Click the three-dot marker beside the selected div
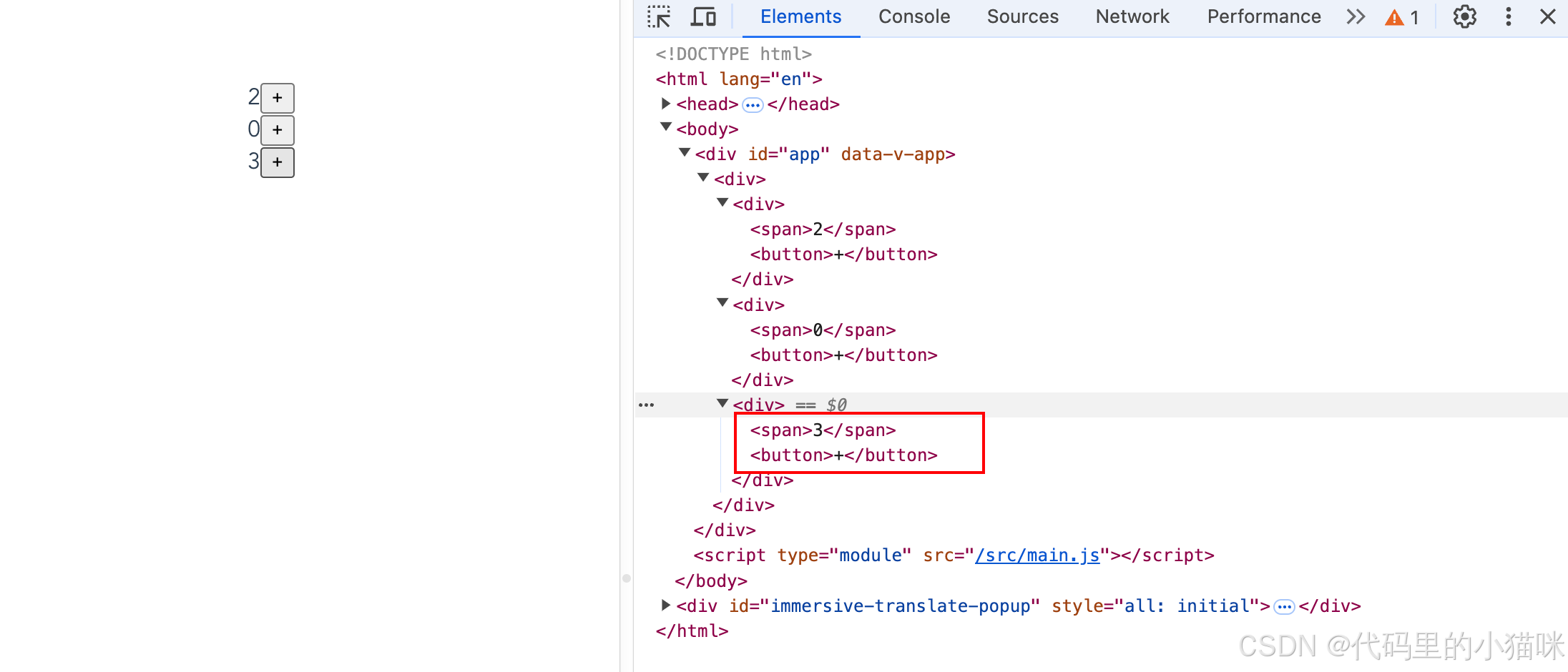This screenshot has height=672, width=1568. point(646,404)
